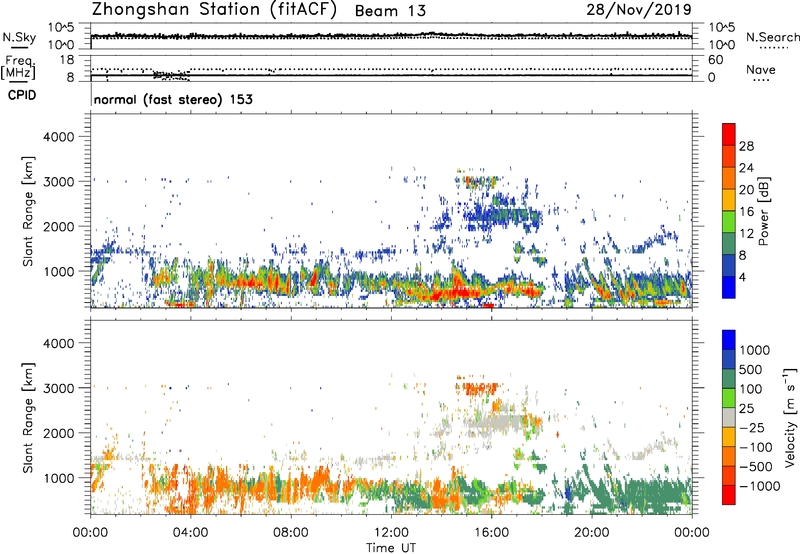Click the frequency axis value '18'
800x554 pixels.
[x=67, y=60]
